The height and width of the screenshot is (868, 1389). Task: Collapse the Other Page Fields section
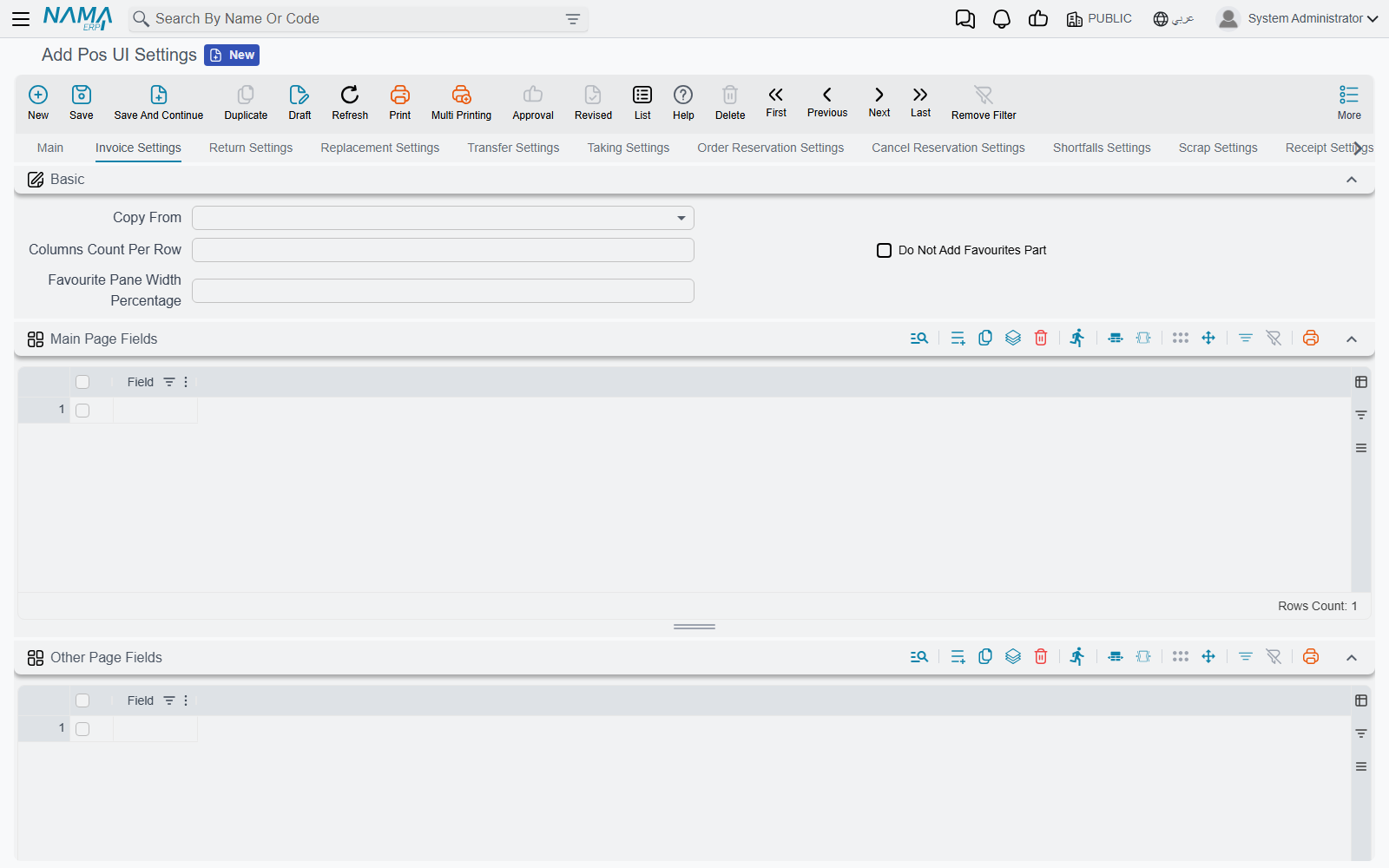point(1352,658)
